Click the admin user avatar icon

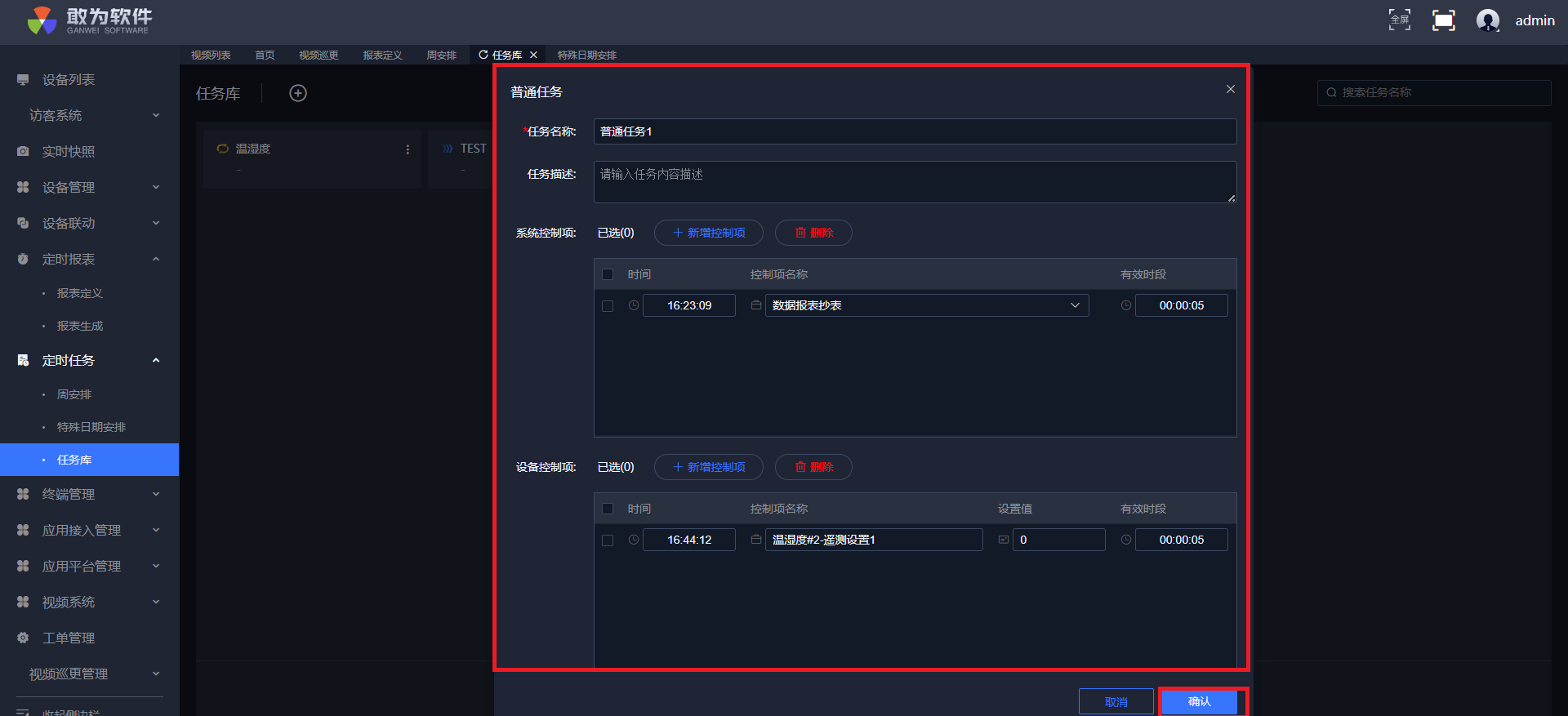point(1487,20)
